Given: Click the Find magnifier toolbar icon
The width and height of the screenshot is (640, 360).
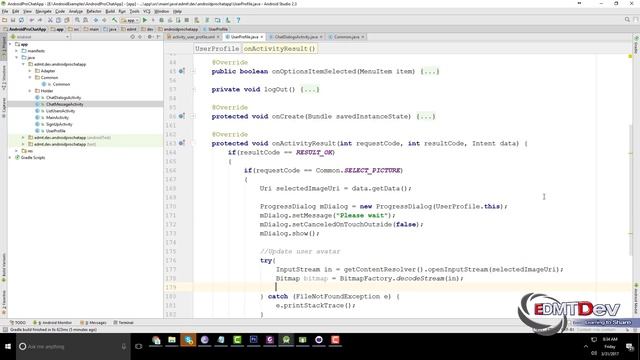Looking at the screenshot, I should pyautogui.click(x=77, y=20).
